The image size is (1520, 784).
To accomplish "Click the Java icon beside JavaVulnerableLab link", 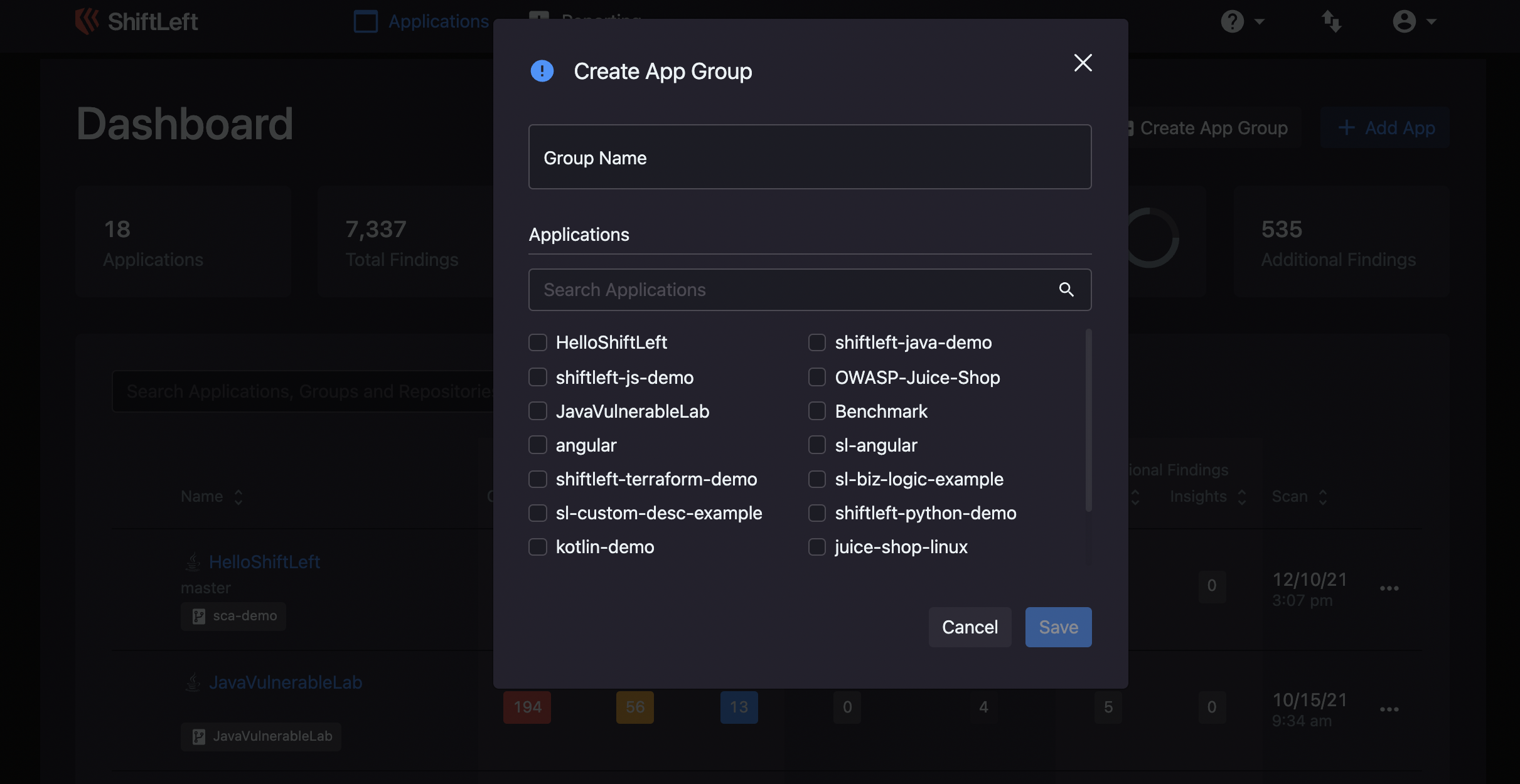I will point(193,682).
